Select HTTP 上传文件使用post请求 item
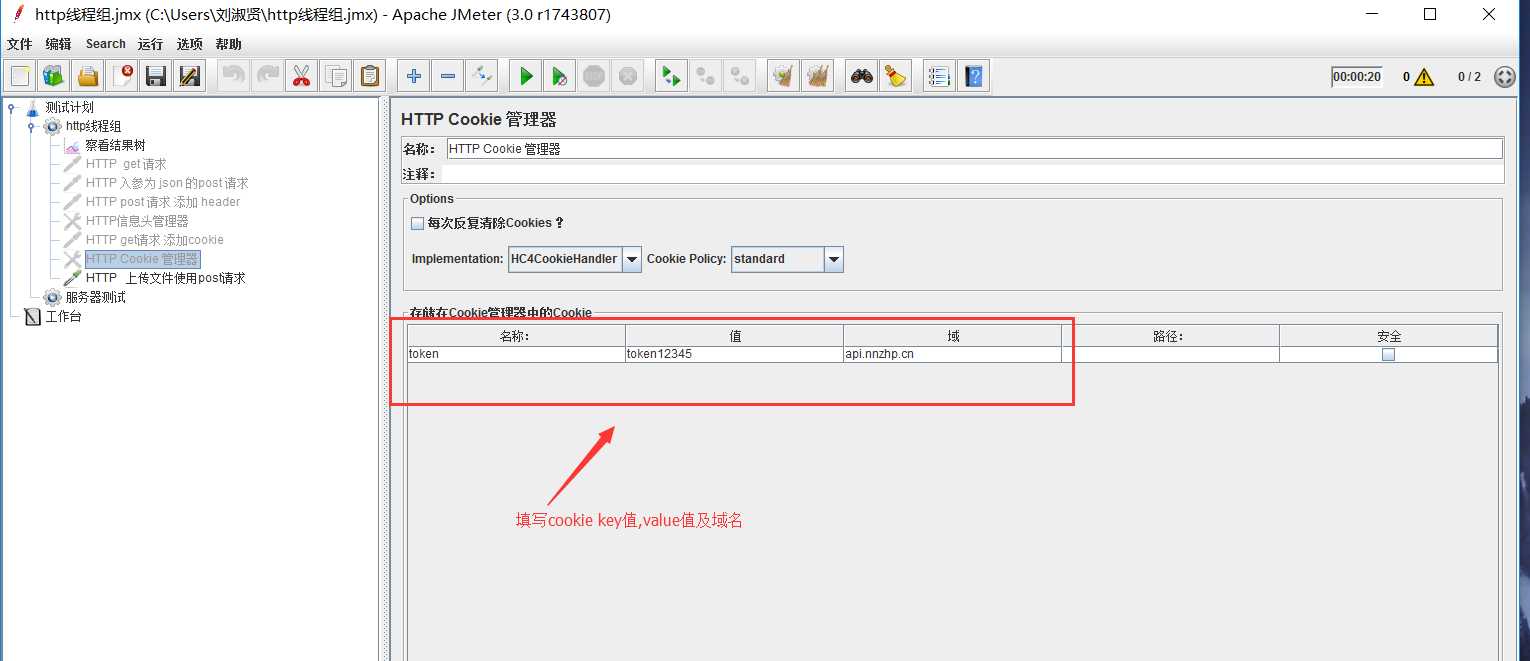The image size is (1530, 661). (166, 278)
